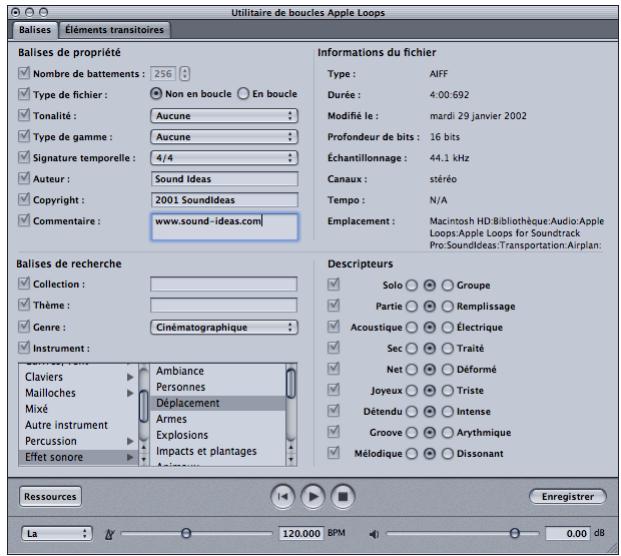Viewport: 621px width, 556px height.
Task: Click the dB volume value field
Action: pyautogui.click(x=568, y=533)
